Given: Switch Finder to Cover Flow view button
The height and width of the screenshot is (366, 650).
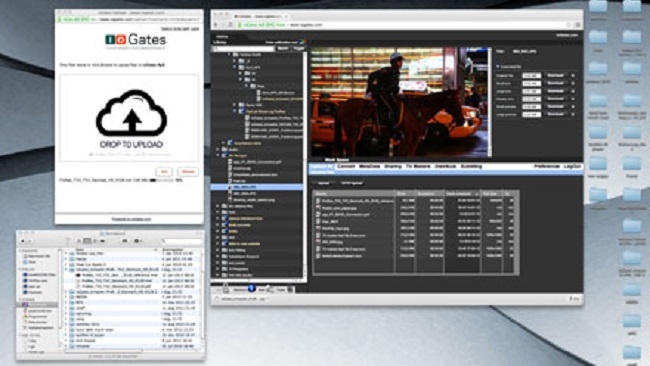Looking at the screenshot, I should coord(102,241).
